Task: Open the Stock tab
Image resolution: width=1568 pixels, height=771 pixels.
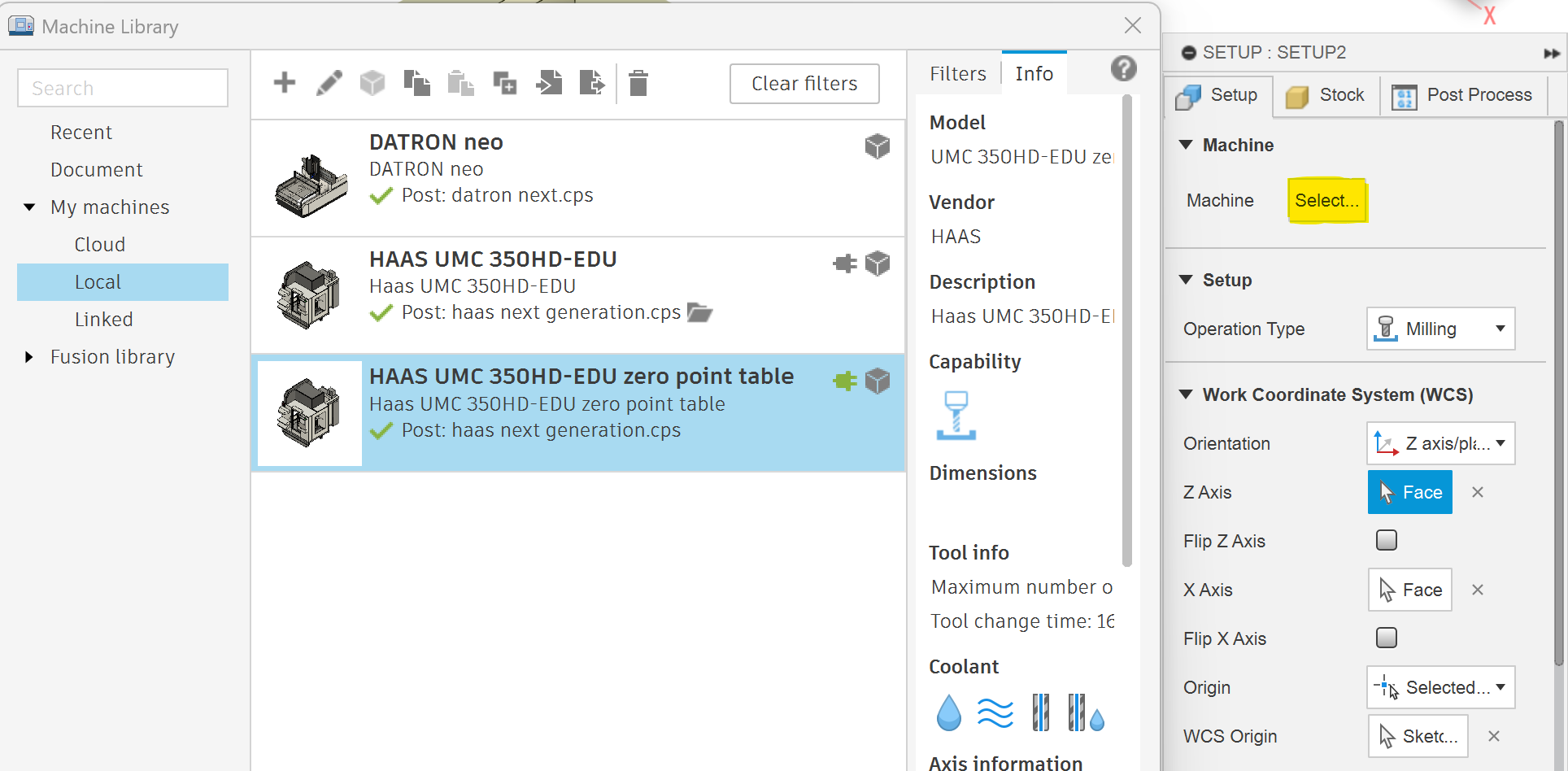Action: pyautogui.click(x=1326, y=95)
